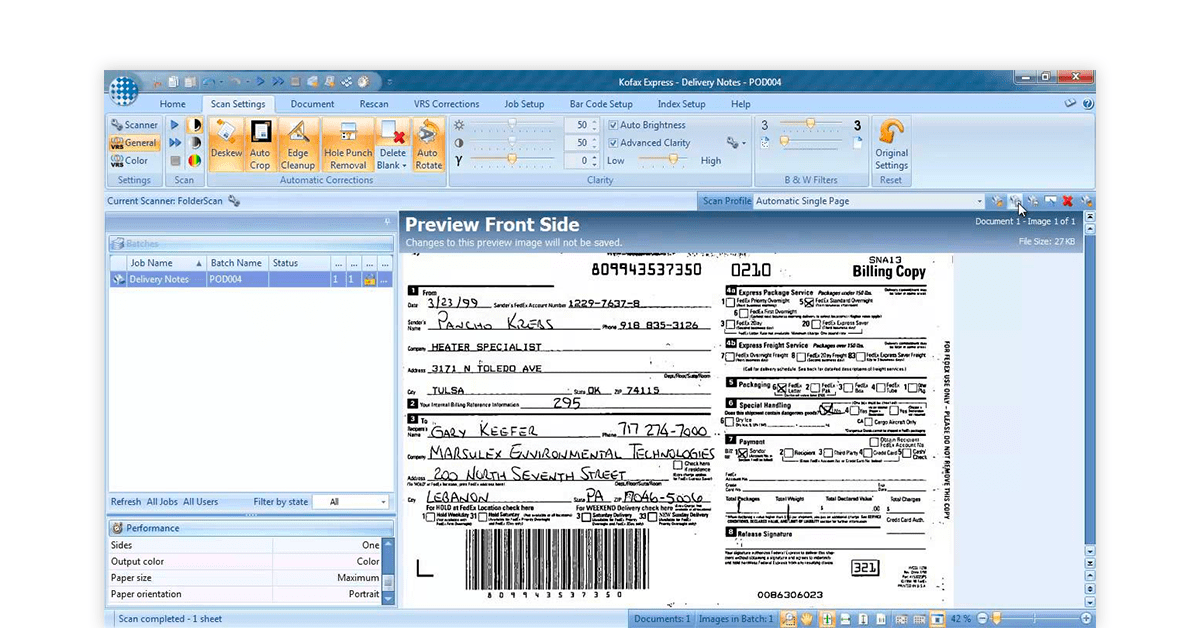Click the zoom slider in status bar
Screen dimensions: 1200x628
995,619
